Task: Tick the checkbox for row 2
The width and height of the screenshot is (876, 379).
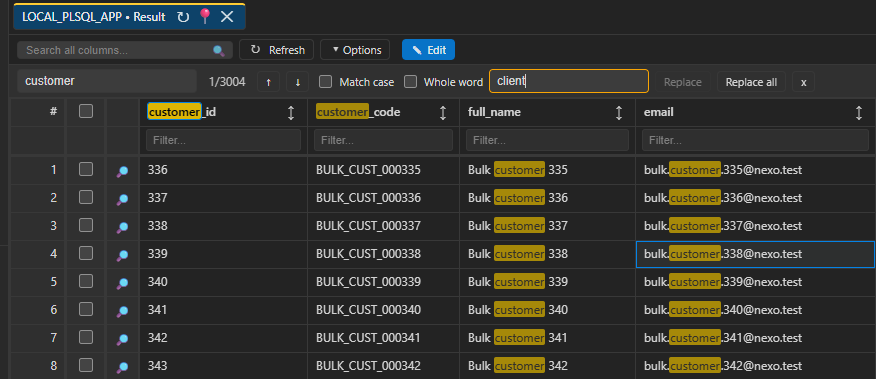Action: click(x=86, y=197)
